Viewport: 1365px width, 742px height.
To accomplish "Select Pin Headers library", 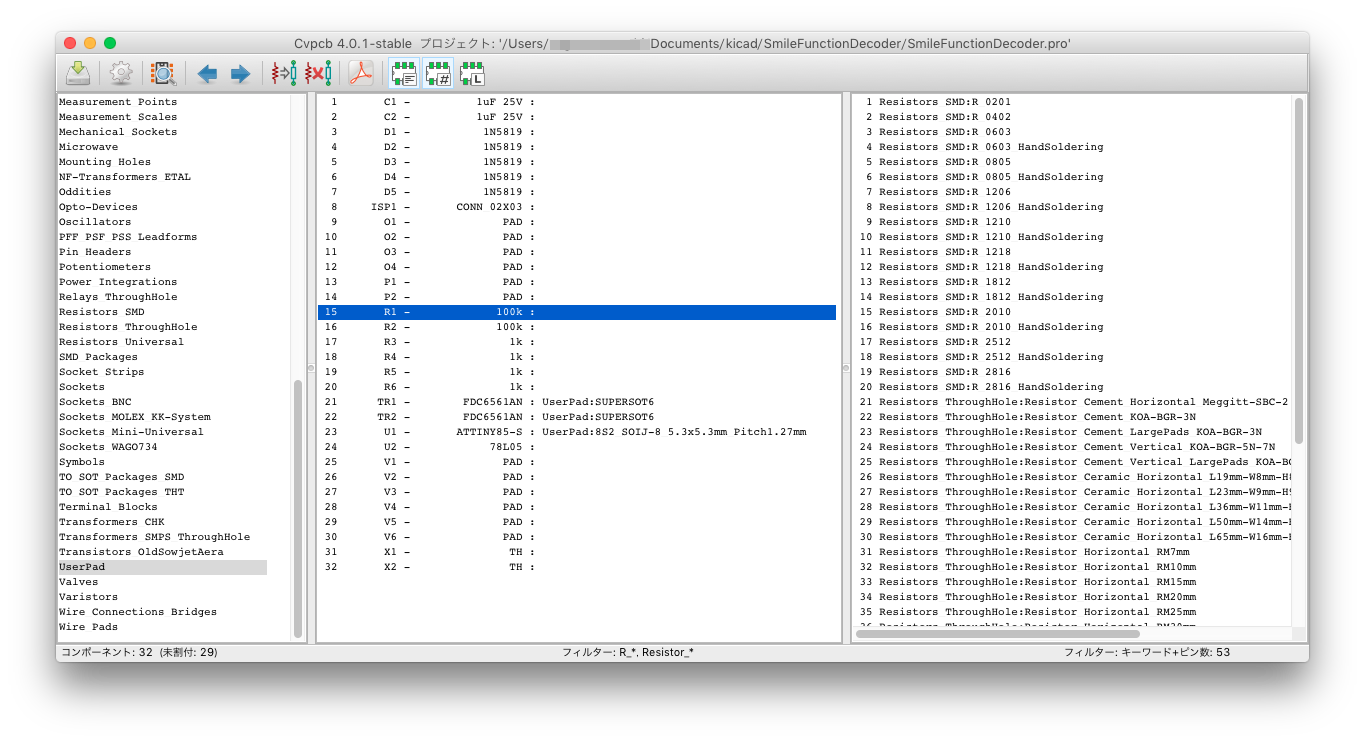I will [94, 252].
